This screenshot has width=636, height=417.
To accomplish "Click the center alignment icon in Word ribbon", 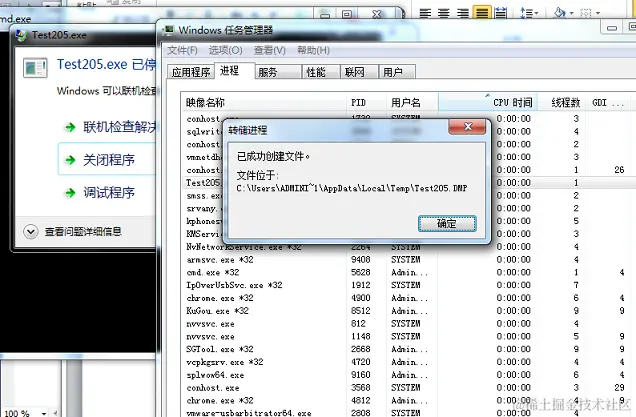I will click(444, 13).
